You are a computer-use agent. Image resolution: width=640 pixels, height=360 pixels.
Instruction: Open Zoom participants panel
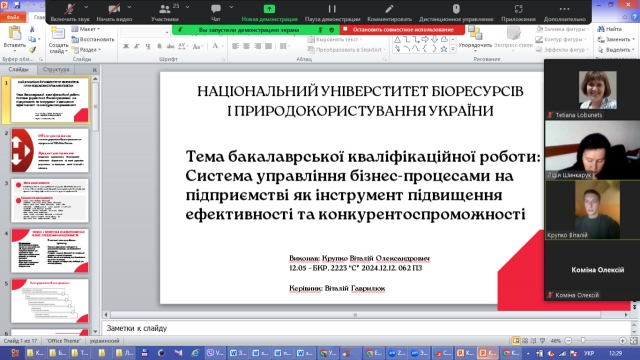(164, 12)
